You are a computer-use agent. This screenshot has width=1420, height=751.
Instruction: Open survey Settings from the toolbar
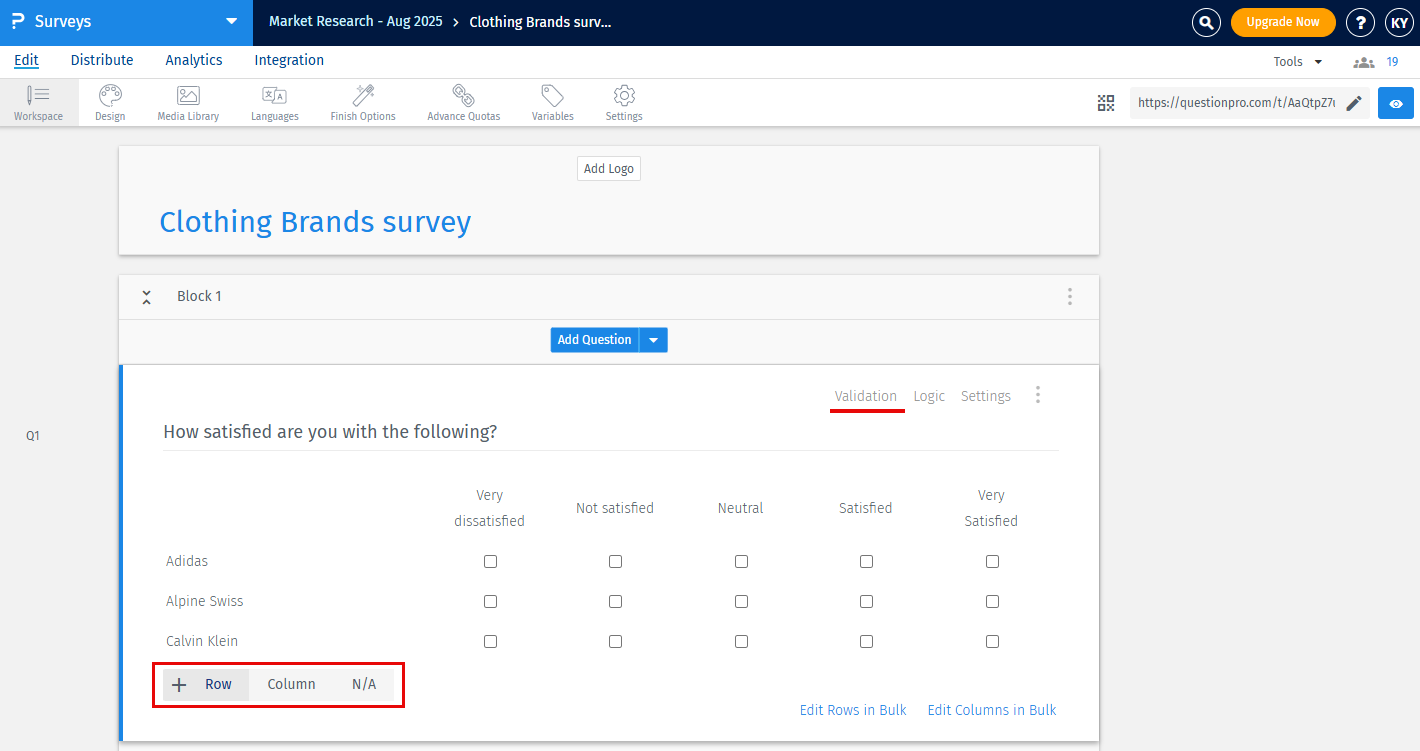[623, 102]
